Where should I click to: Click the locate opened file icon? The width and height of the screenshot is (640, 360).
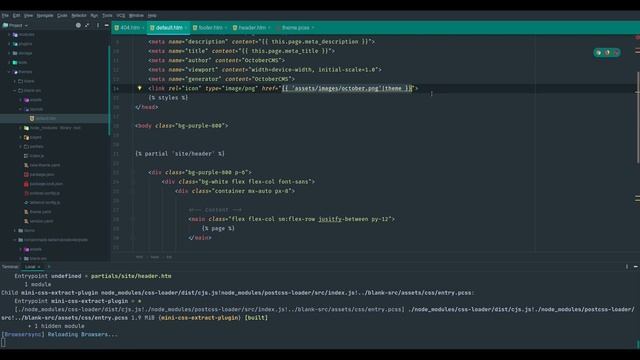78,25
